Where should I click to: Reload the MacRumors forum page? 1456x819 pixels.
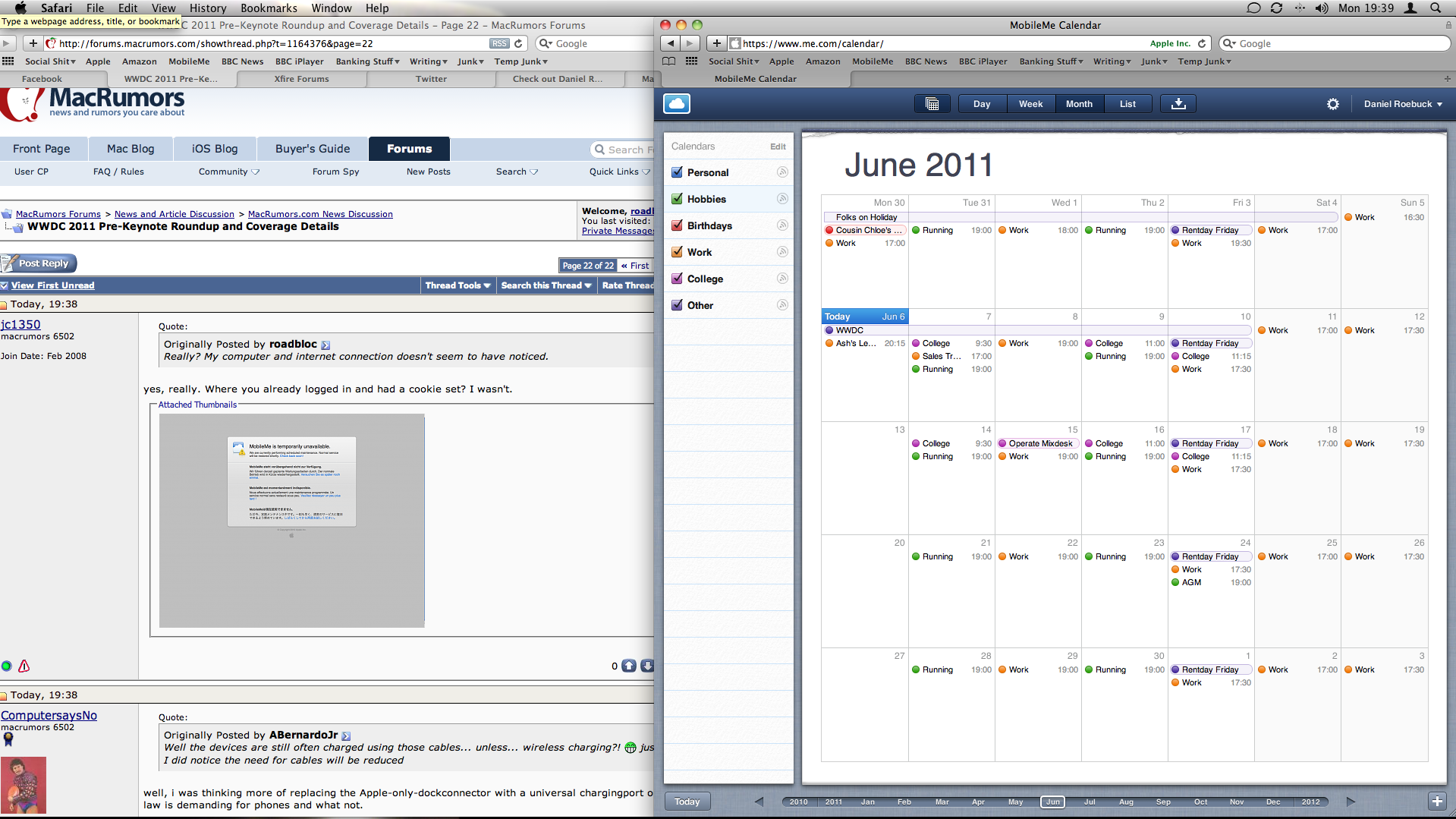click(518, 43)
